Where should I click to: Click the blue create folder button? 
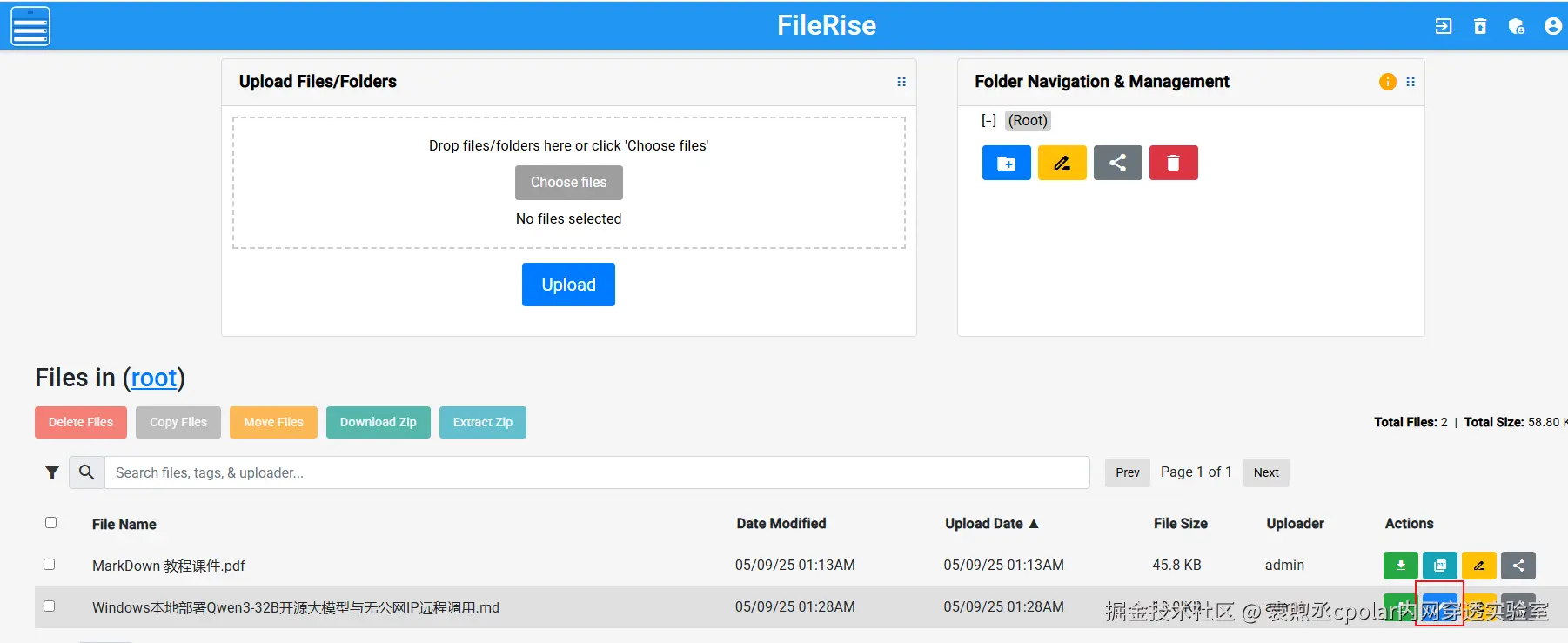pos(1007,163)
